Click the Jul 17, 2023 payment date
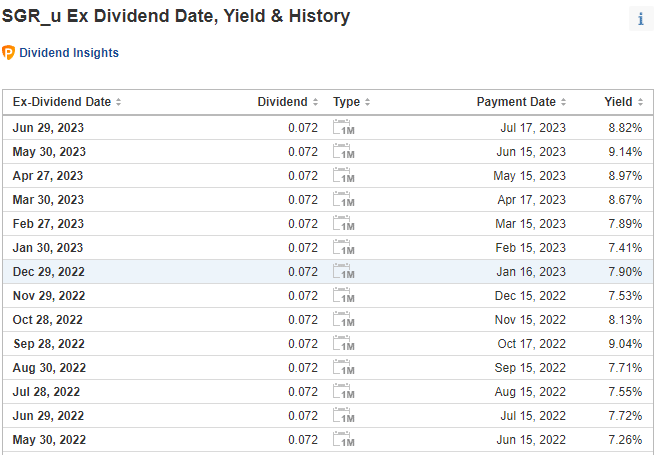This screenshot has height=455, width=660. point(532,128)
